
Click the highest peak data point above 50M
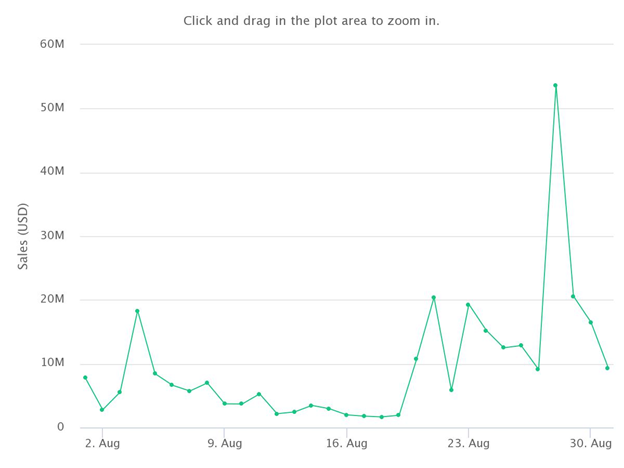tap(556, 85)
